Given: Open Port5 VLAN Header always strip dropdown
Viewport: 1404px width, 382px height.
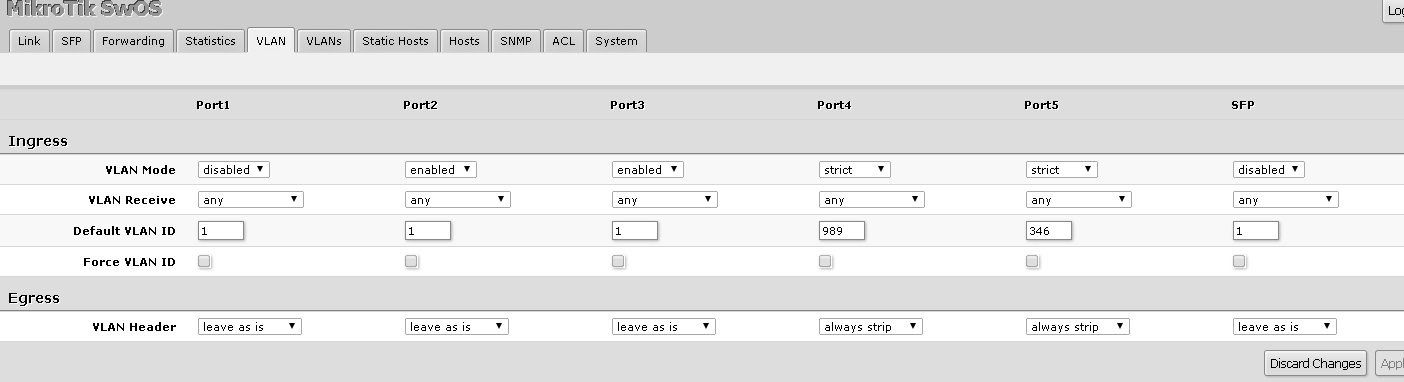Looking at the screenshot, I should coord(1078,327).
